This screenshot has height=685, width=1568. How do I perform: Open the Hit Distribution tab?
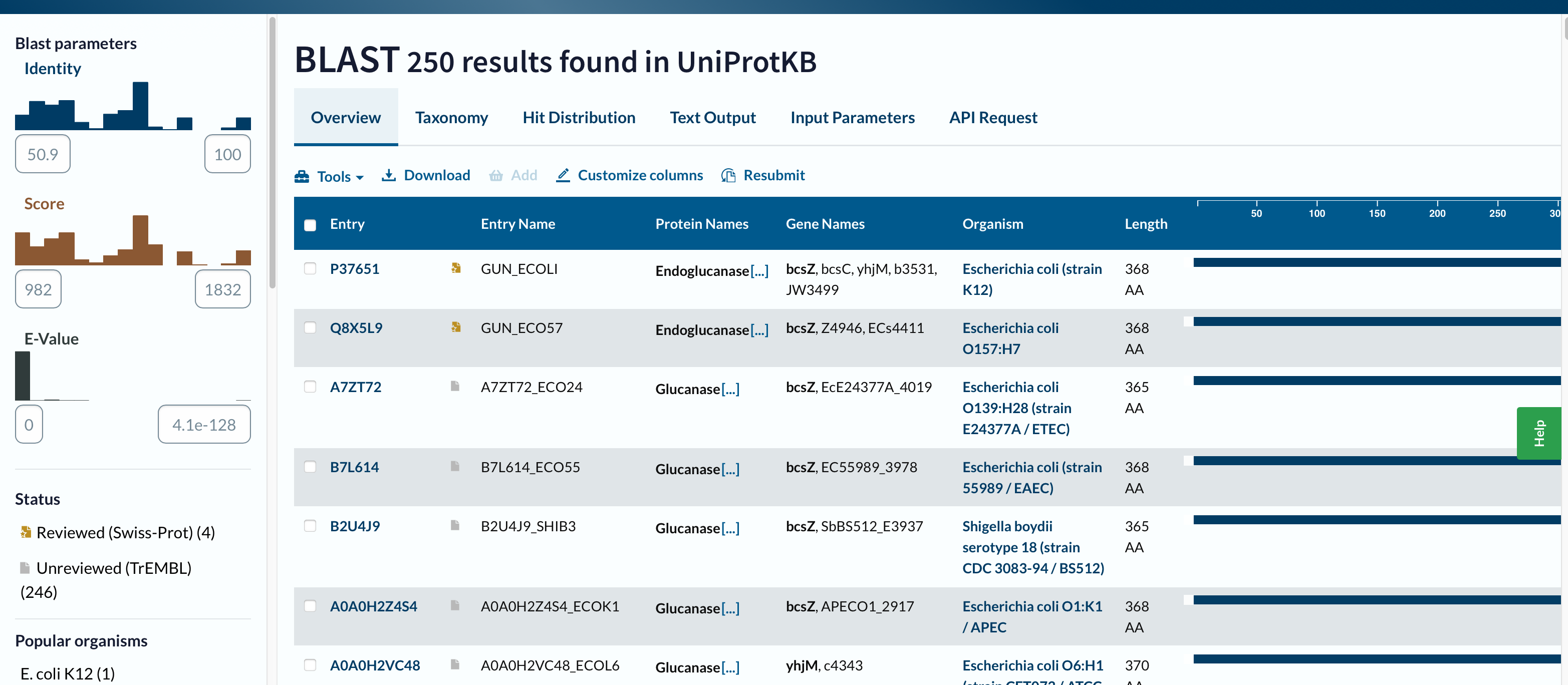click(579, 117)
